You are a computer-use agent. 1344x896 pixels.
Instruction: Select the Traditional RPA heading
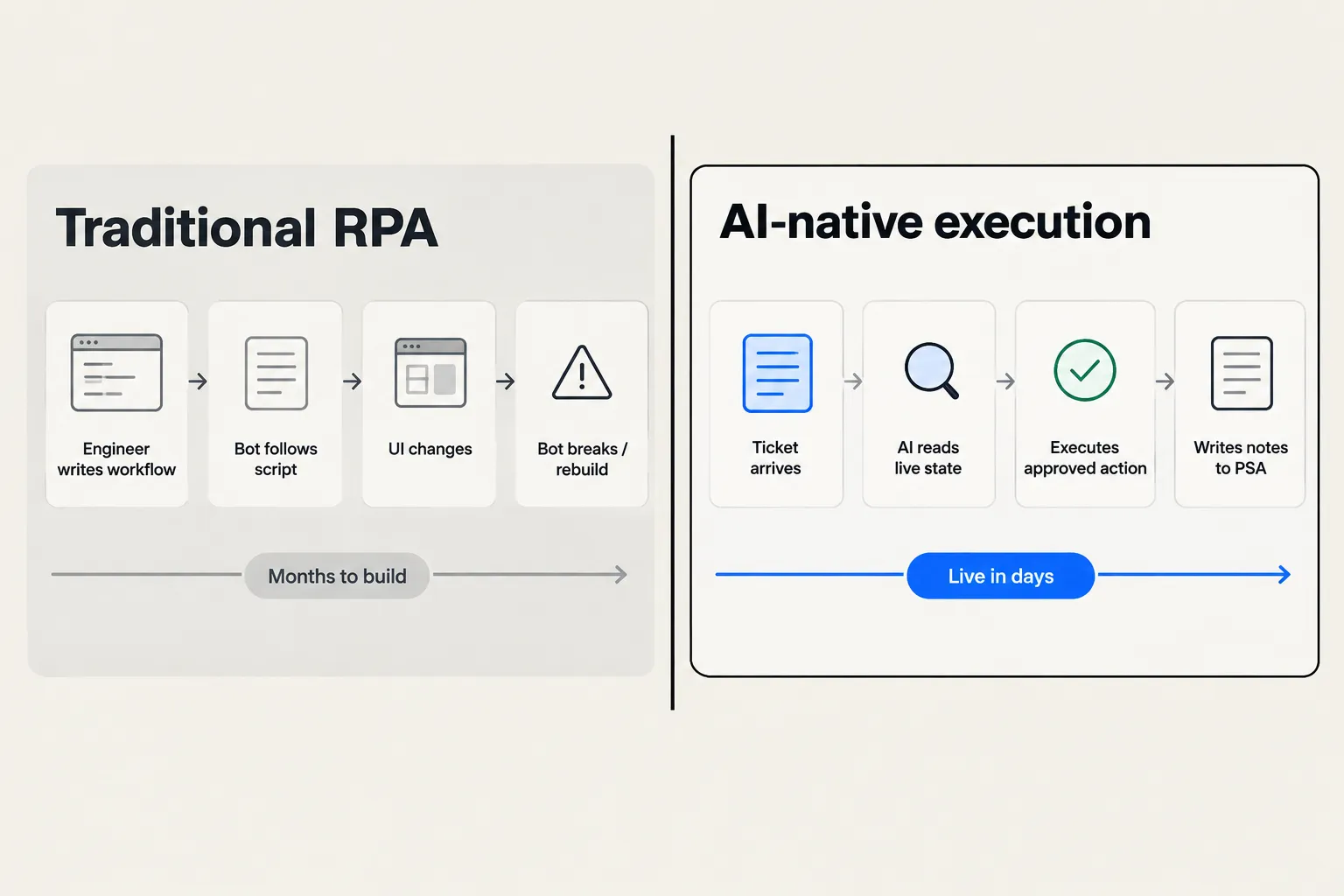coord(247,228)
